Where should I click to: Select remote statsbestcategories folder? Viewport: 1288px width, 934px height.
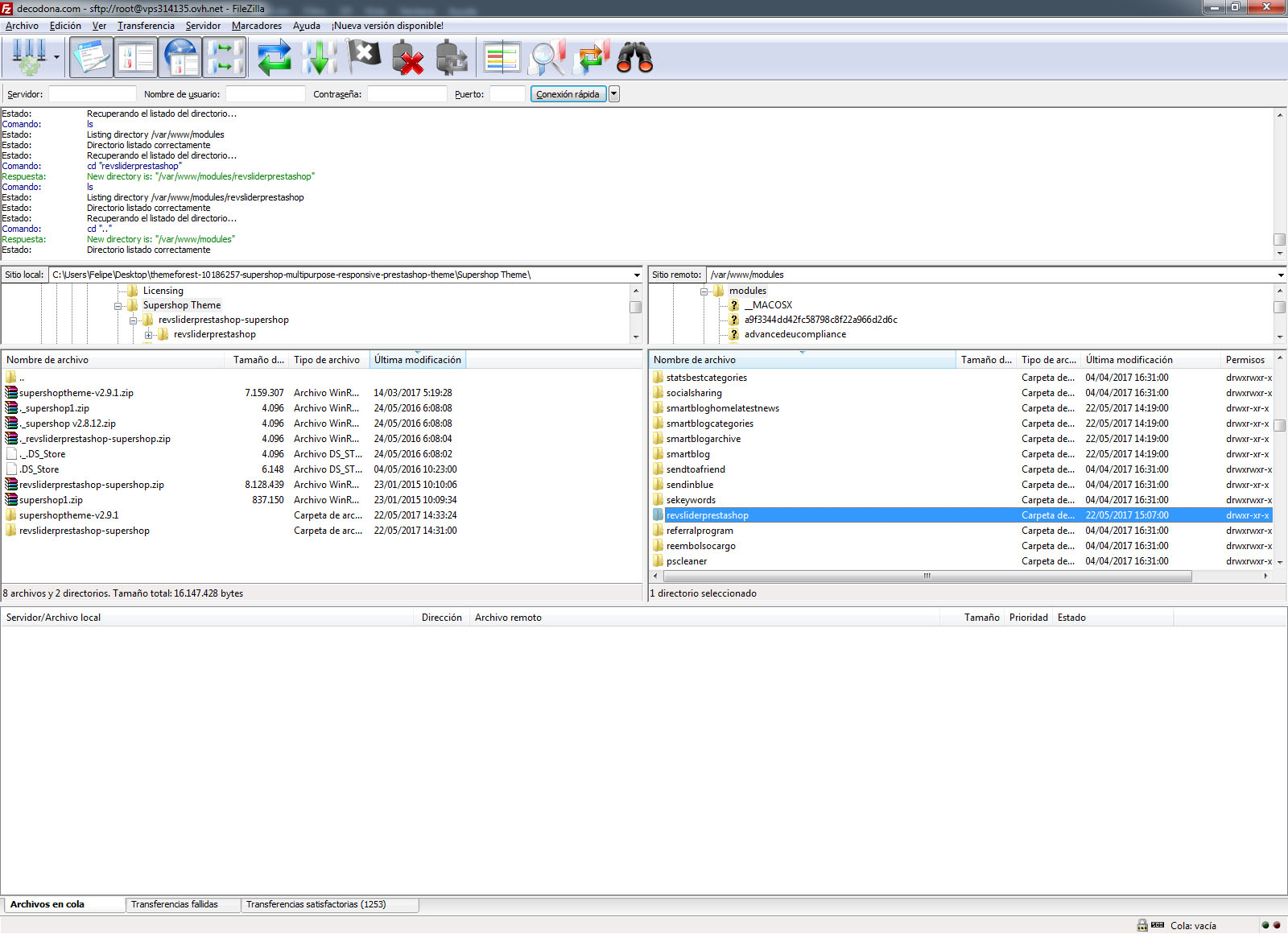tap(707, 378)
